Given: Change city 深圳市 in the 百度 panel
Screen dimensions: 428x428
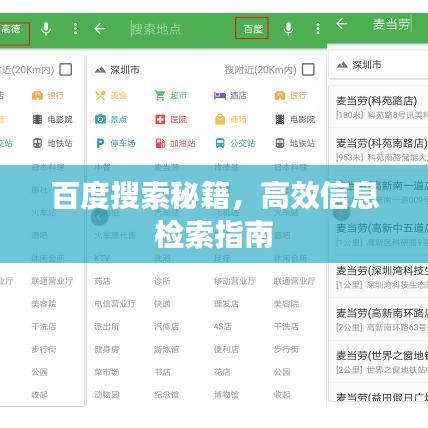Looking at the screenshot, I should point(117,70).
